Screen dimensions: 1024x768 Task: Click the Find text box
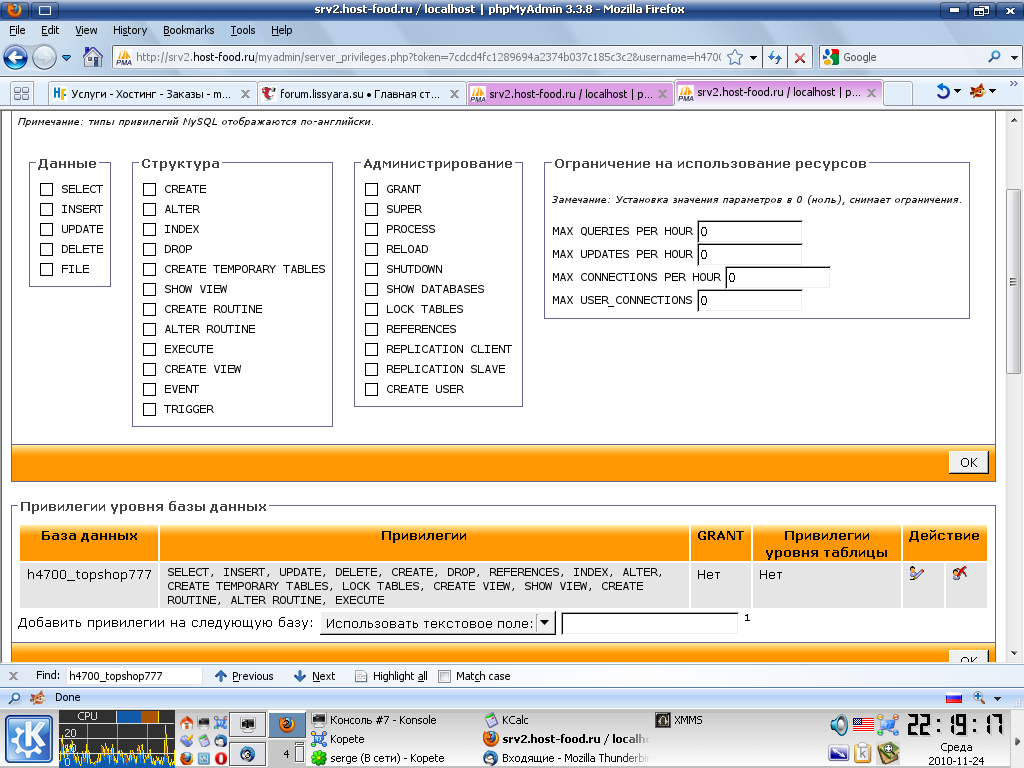pyautogui.click(x=134, y=677)
